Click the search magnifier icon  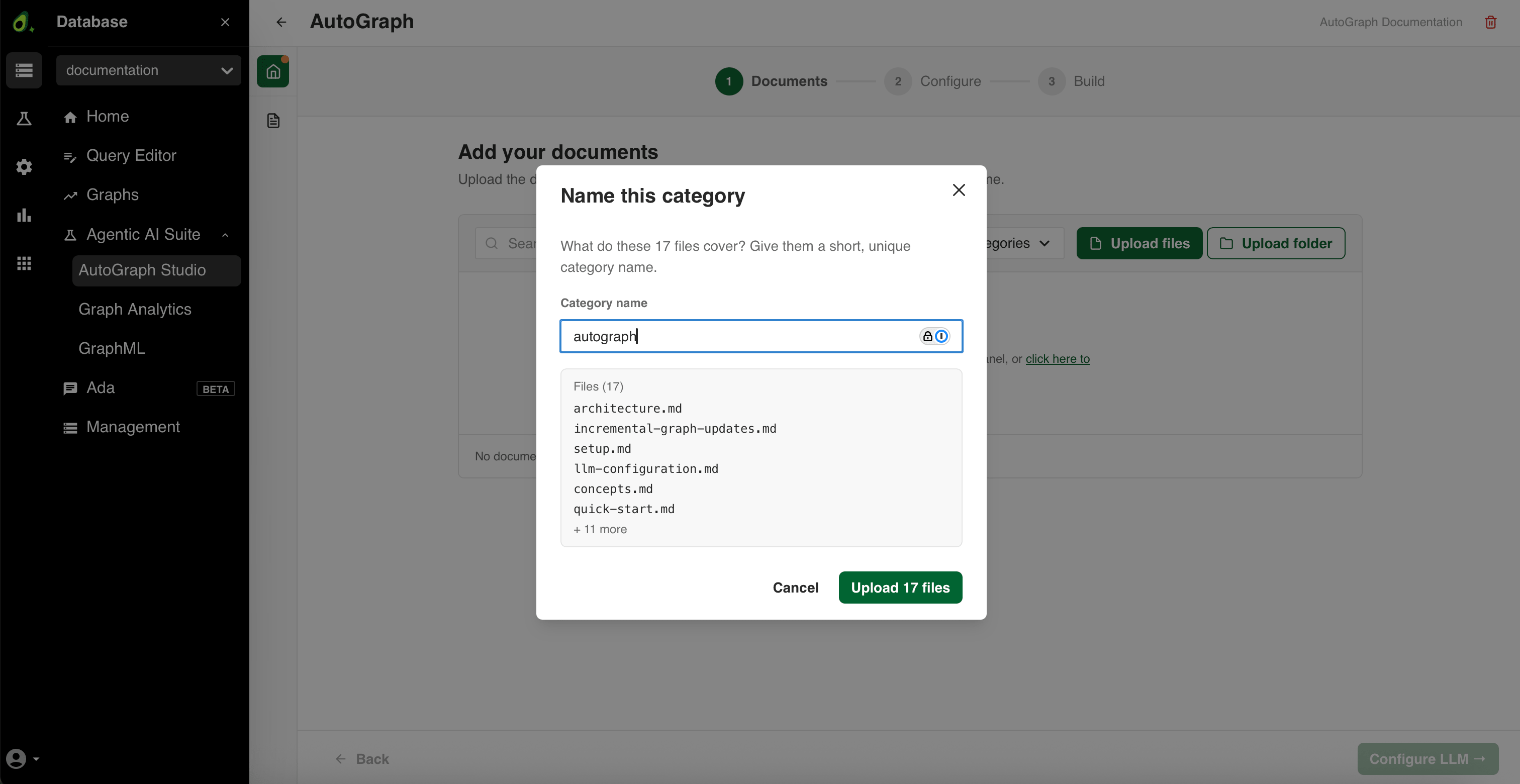coord(492,243)
